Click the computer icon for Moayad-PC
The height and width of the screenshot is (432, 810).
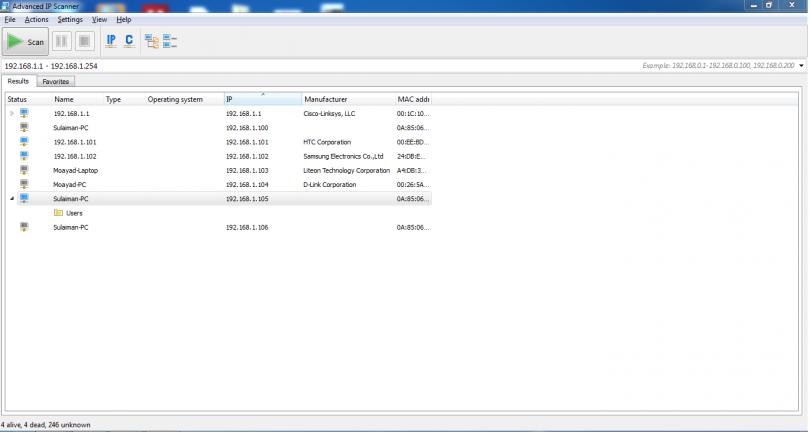[x=24, y=184]
